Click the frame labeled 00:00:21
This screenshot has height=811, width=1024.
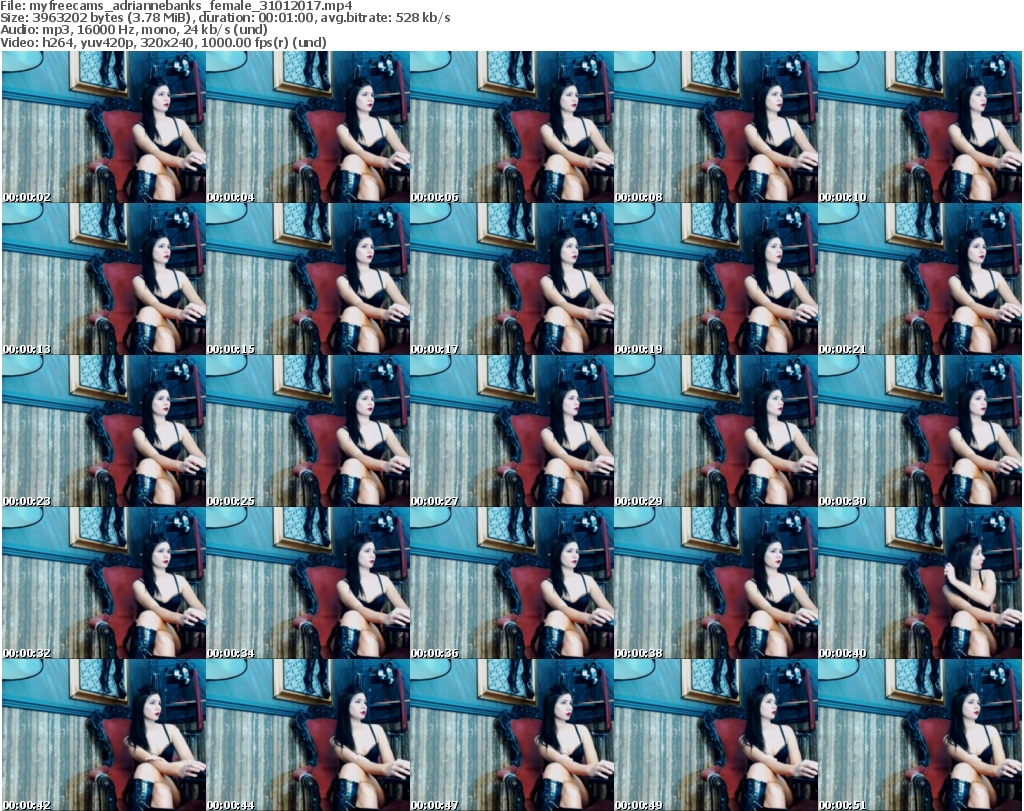tap(919, 279)
